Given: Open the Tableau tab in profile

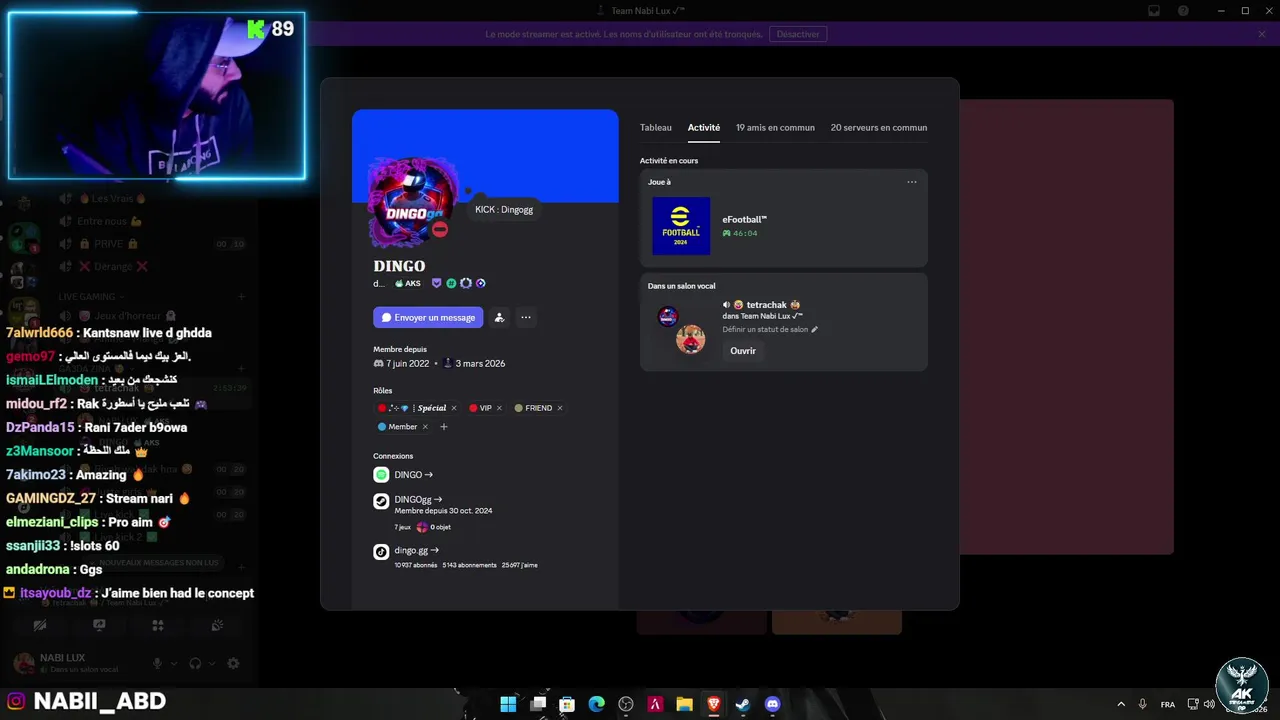Looking at the screenshot, I should point(656,128).
